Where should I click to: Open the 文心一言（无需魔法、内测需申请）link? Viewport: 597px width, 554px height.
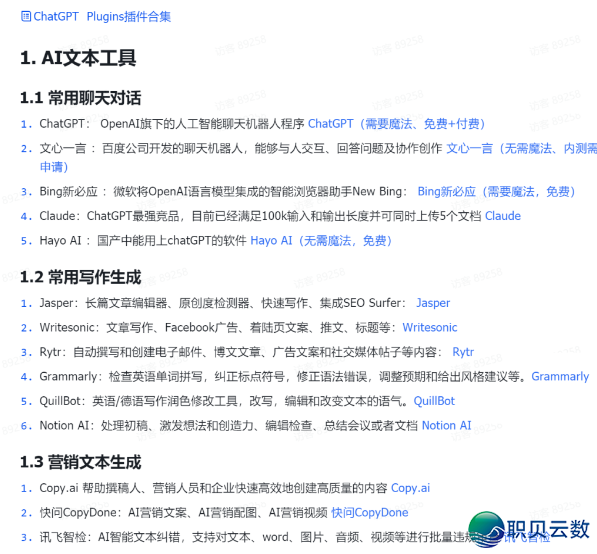tap(522, 148)
